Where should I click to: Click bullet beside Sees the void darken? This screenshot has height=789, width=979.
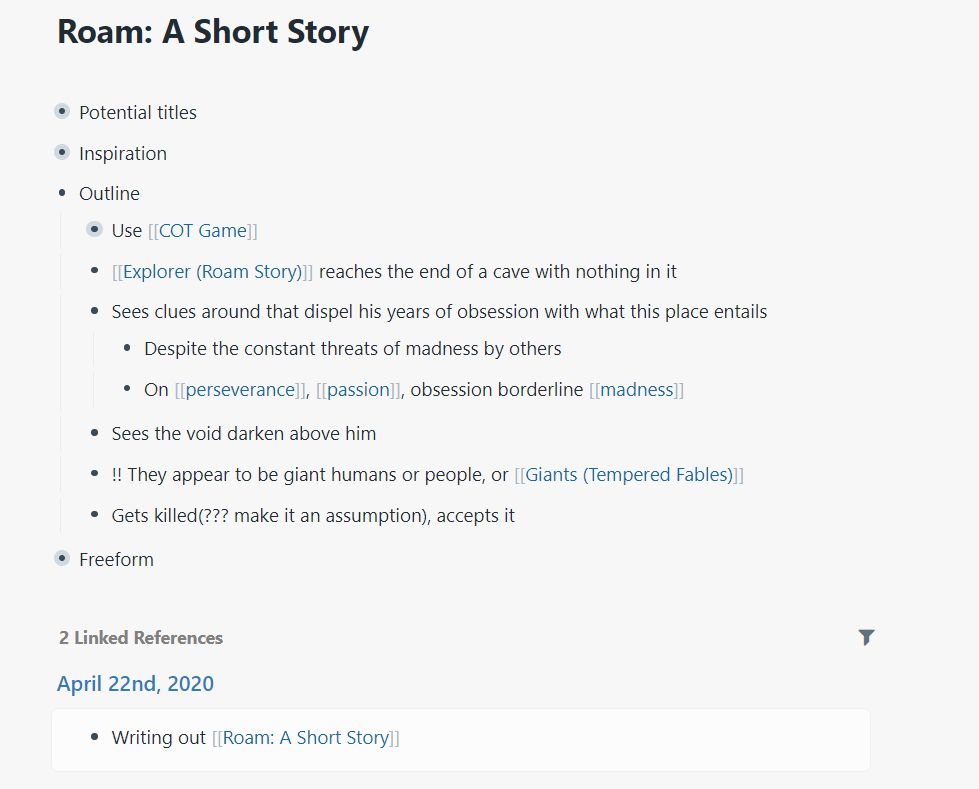(x=94, y=434)
